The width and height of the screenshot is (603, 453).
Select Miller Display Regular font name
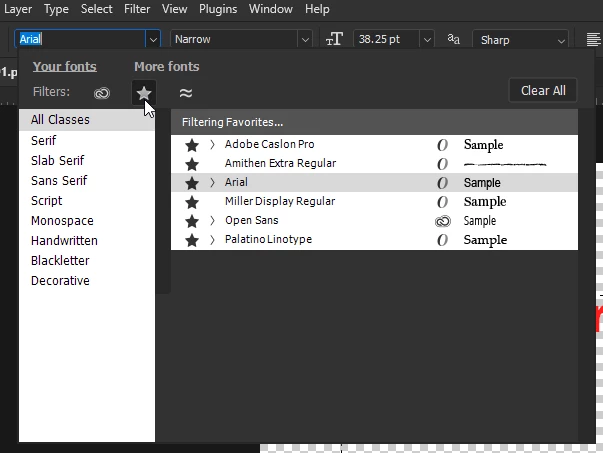tap(280, 201)
